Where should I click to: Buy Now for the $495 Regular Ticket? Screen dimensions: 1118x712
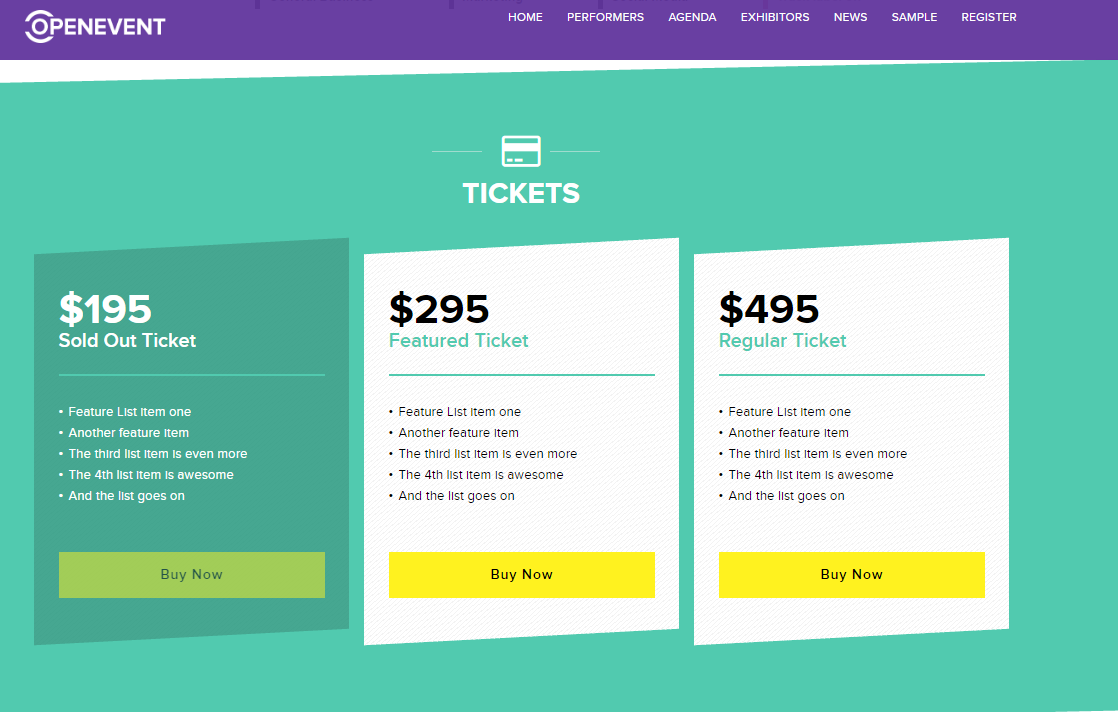pos(851,574)
